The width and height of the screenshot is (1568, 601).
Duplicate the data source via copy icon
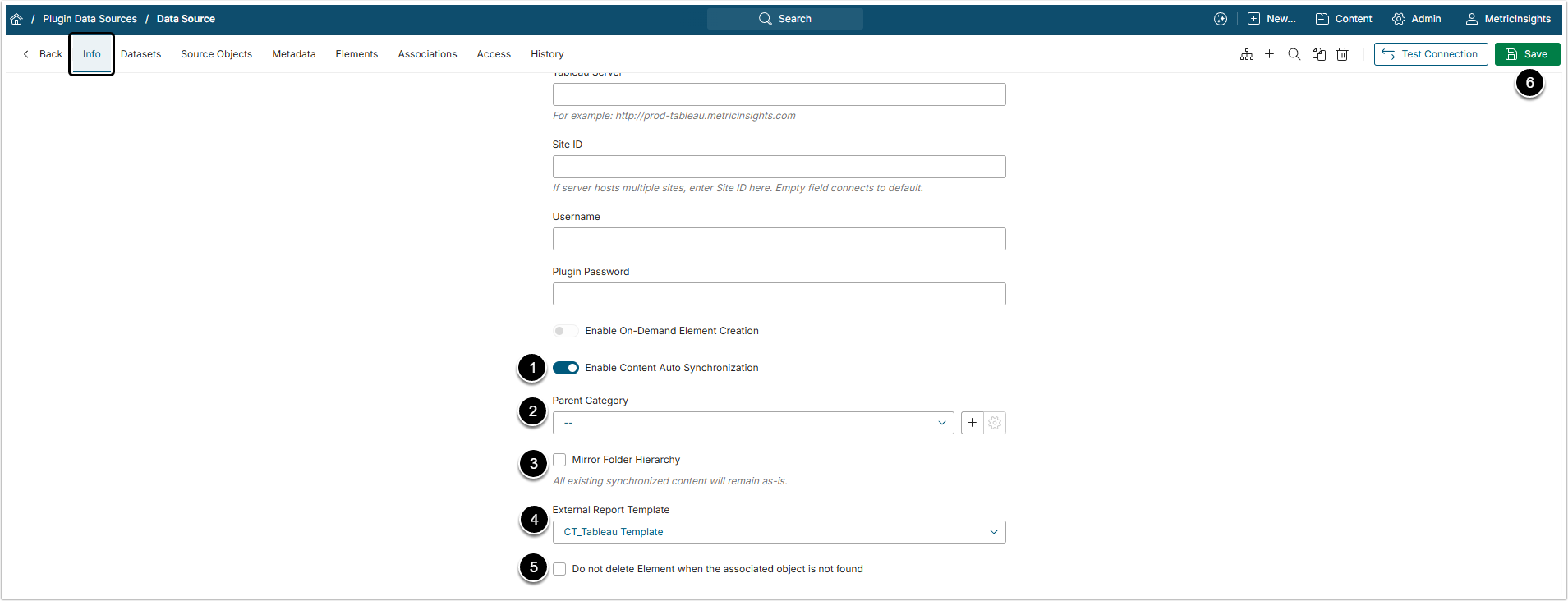[x=1319, y=54]
